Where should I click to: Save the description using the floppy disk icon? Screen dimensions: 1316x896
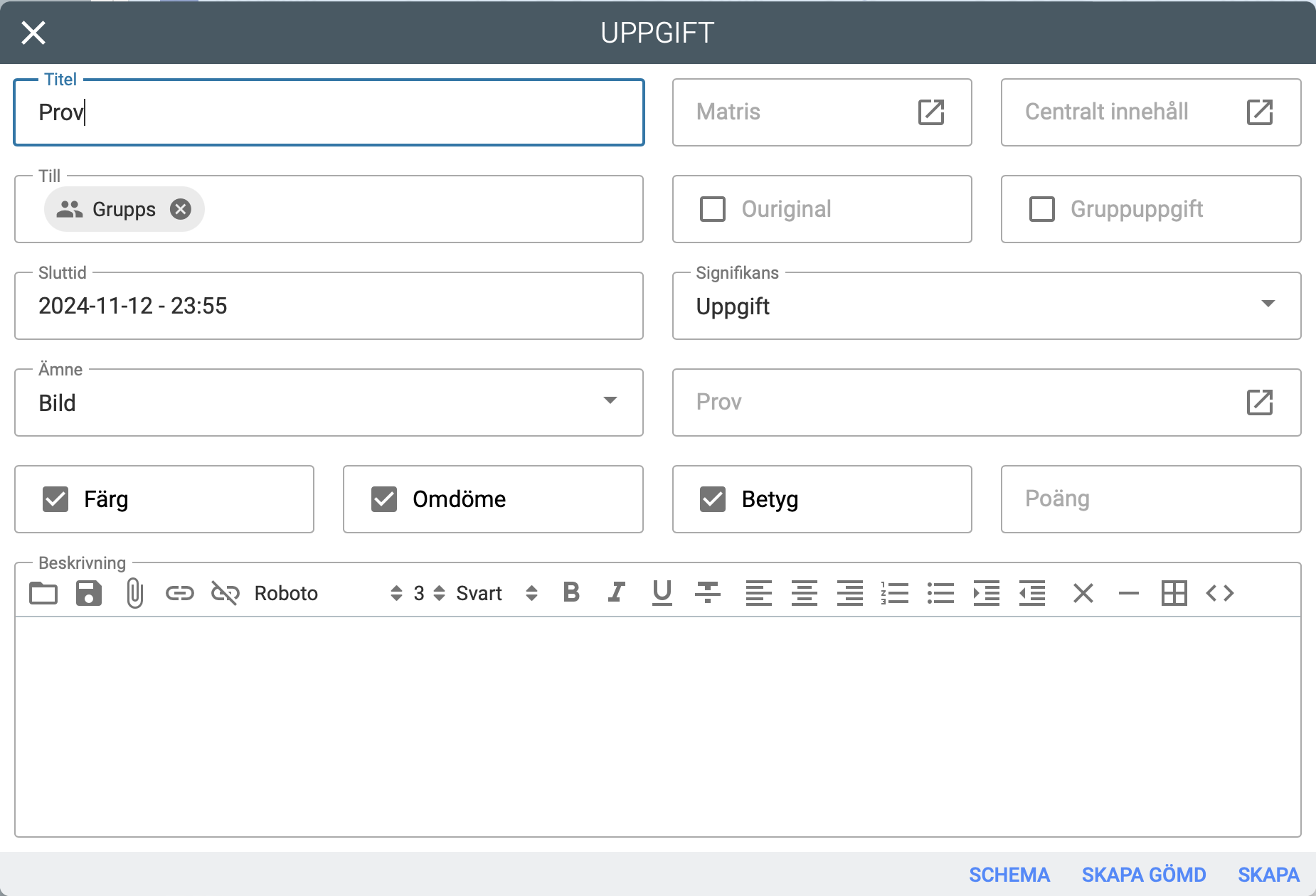click(x=89, y=593)
